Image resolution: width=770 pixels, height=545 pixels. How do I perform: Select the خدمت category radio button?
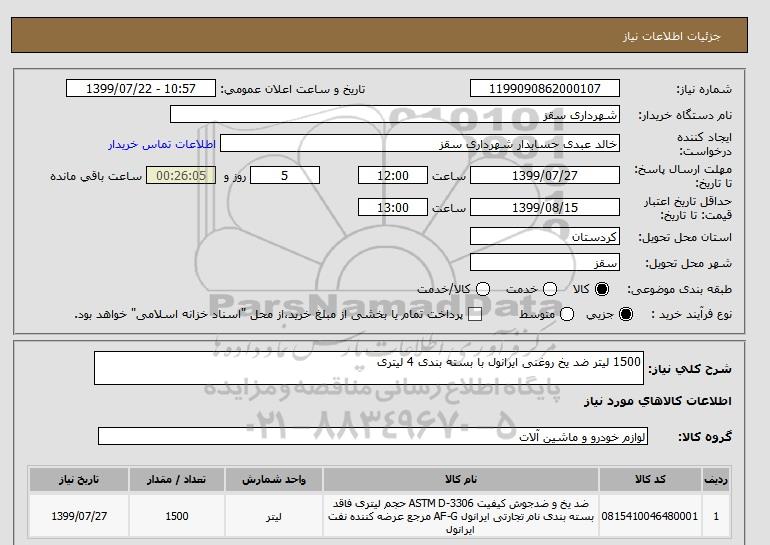click(550, 289)
